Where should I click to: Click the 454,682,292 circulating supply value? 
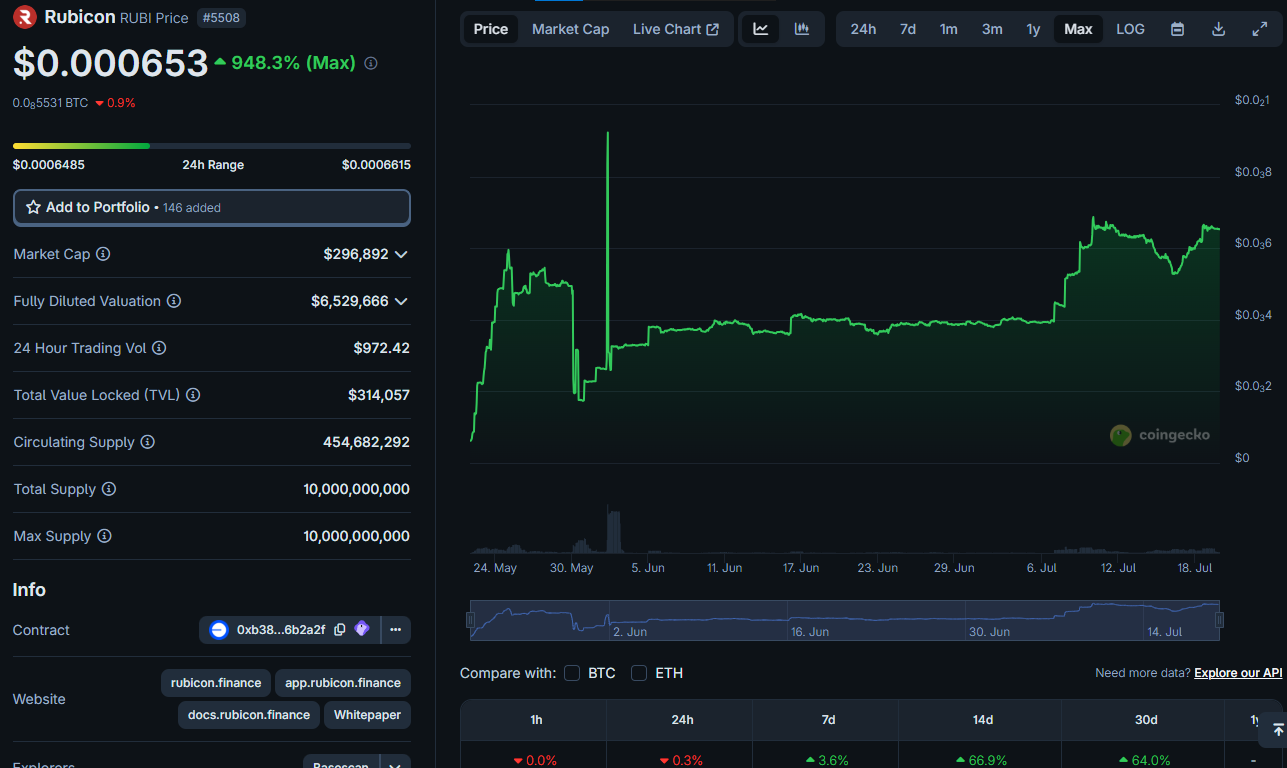coord(366,442)
